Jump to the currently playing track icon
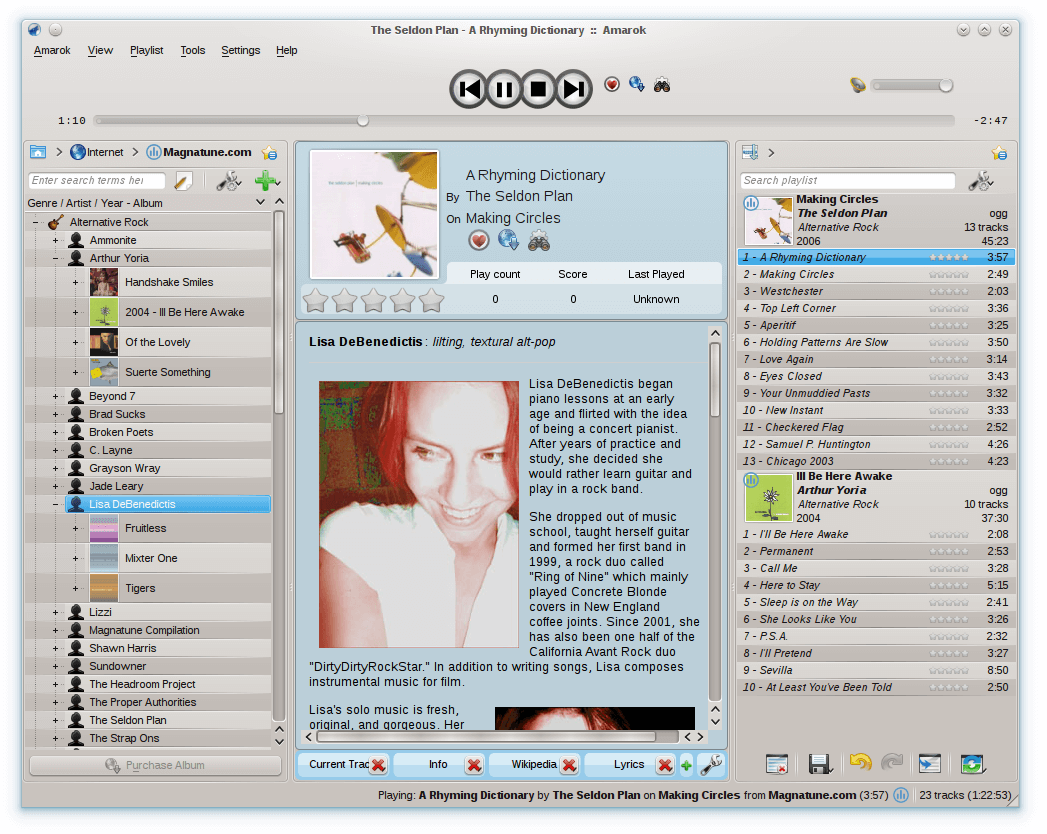The height and width of the screenshot is (834, 1047). (929, 763)
